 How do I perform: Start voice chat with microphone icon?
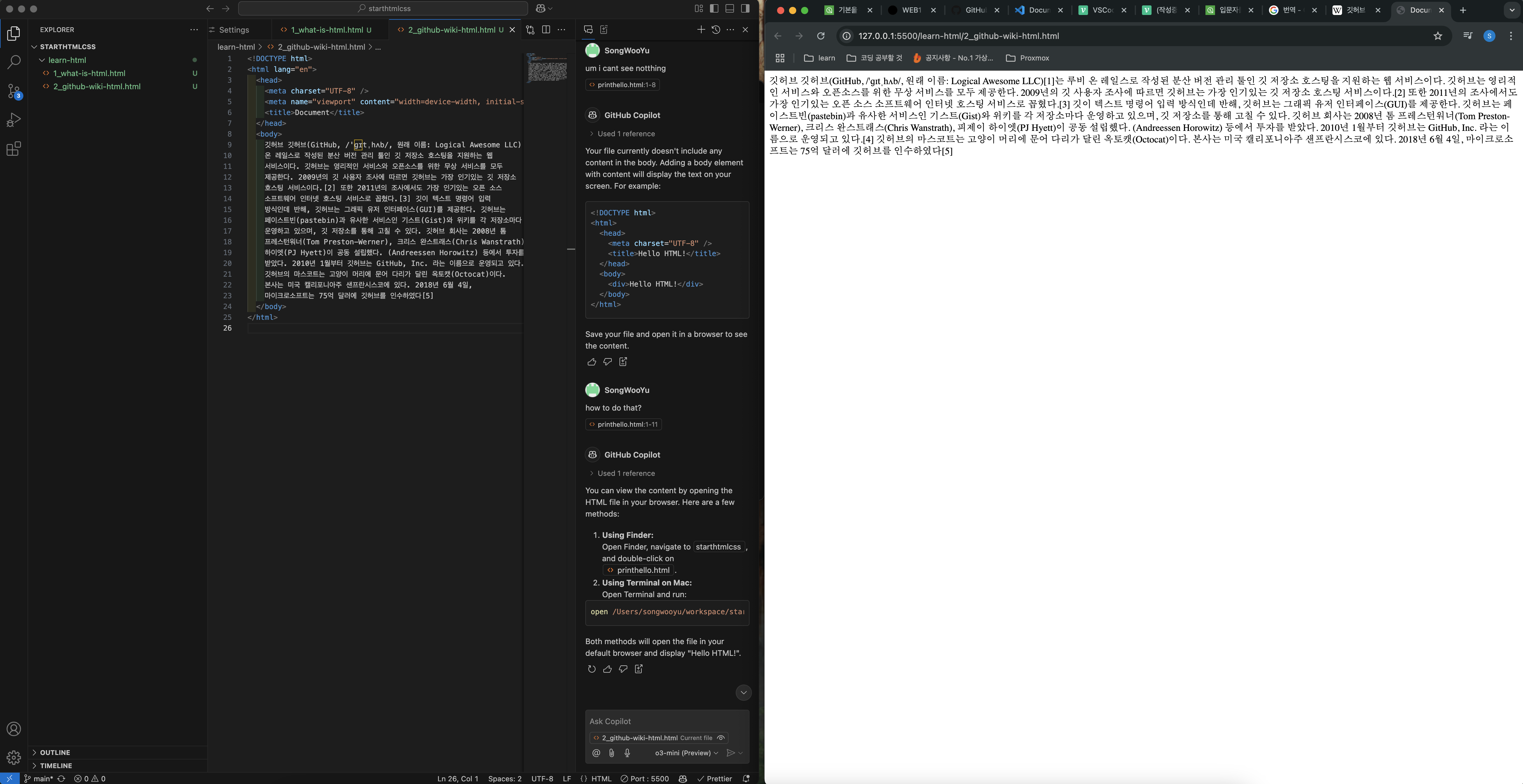click(627, 753)
